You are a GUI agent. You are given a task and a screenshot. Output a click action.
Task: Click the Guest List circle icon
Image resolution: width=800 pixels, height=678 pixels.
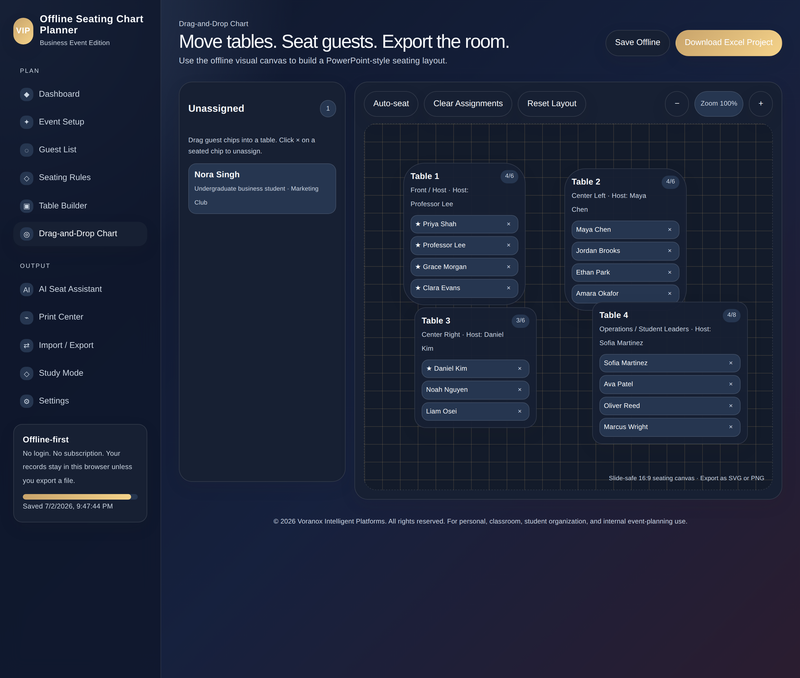click(27, 150)
